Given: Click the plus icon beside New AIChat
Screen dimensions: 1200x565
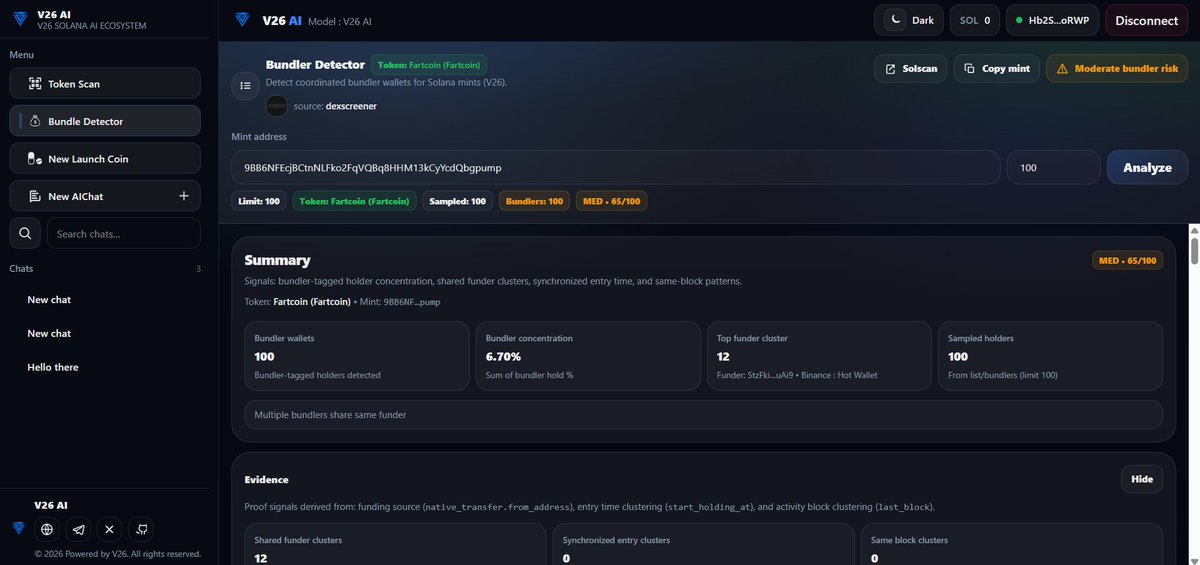Looking at the screenshot, I should pyautogui.click(x=184, y=196).
